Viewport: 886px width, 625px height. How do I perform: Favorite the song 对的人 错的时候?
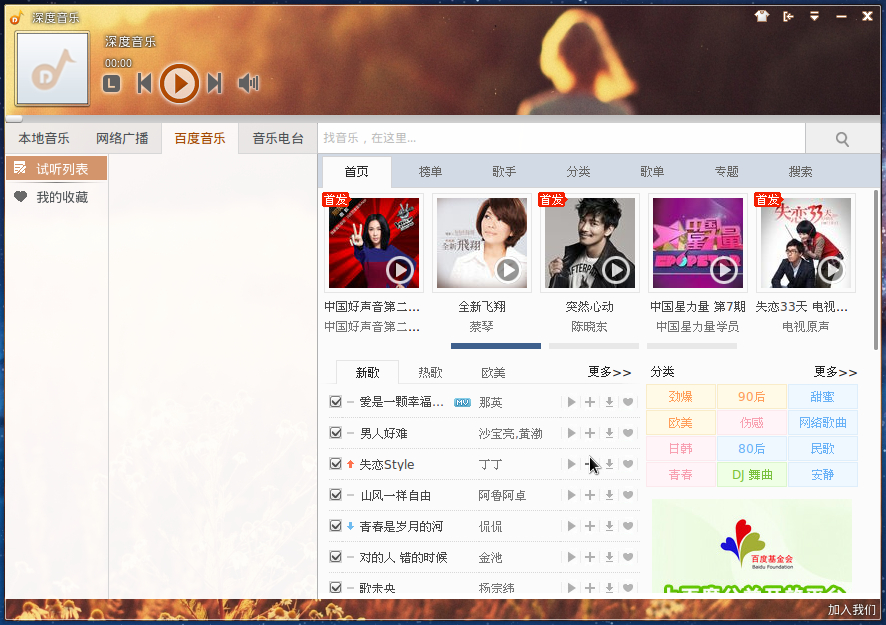[628, 557]
